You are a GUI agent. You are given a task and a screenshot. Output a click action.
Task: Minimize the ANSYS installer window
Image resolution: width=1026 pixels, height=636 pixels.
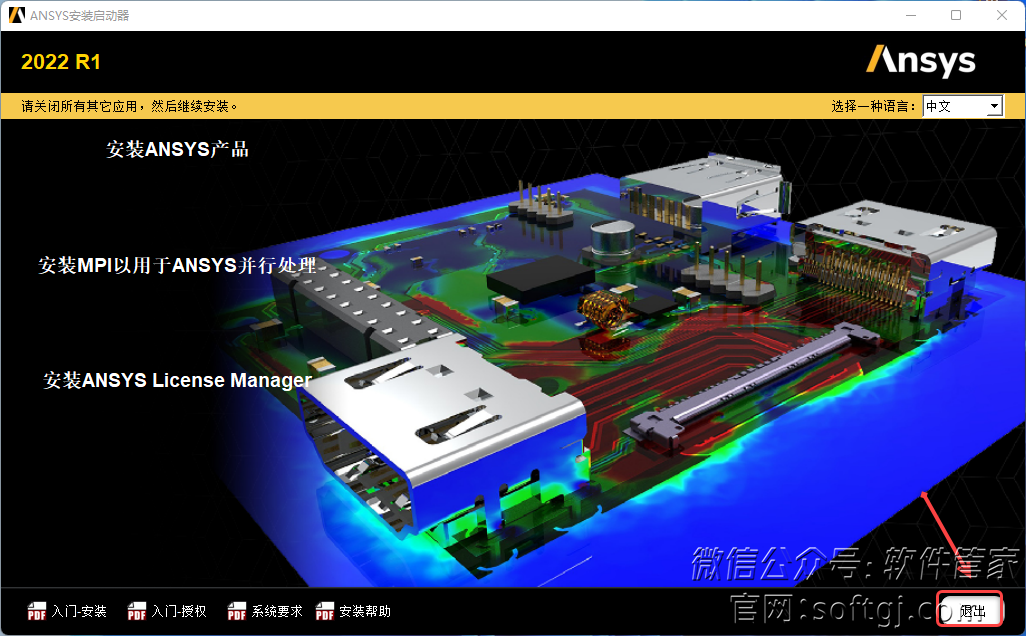(x=910, y=15)
